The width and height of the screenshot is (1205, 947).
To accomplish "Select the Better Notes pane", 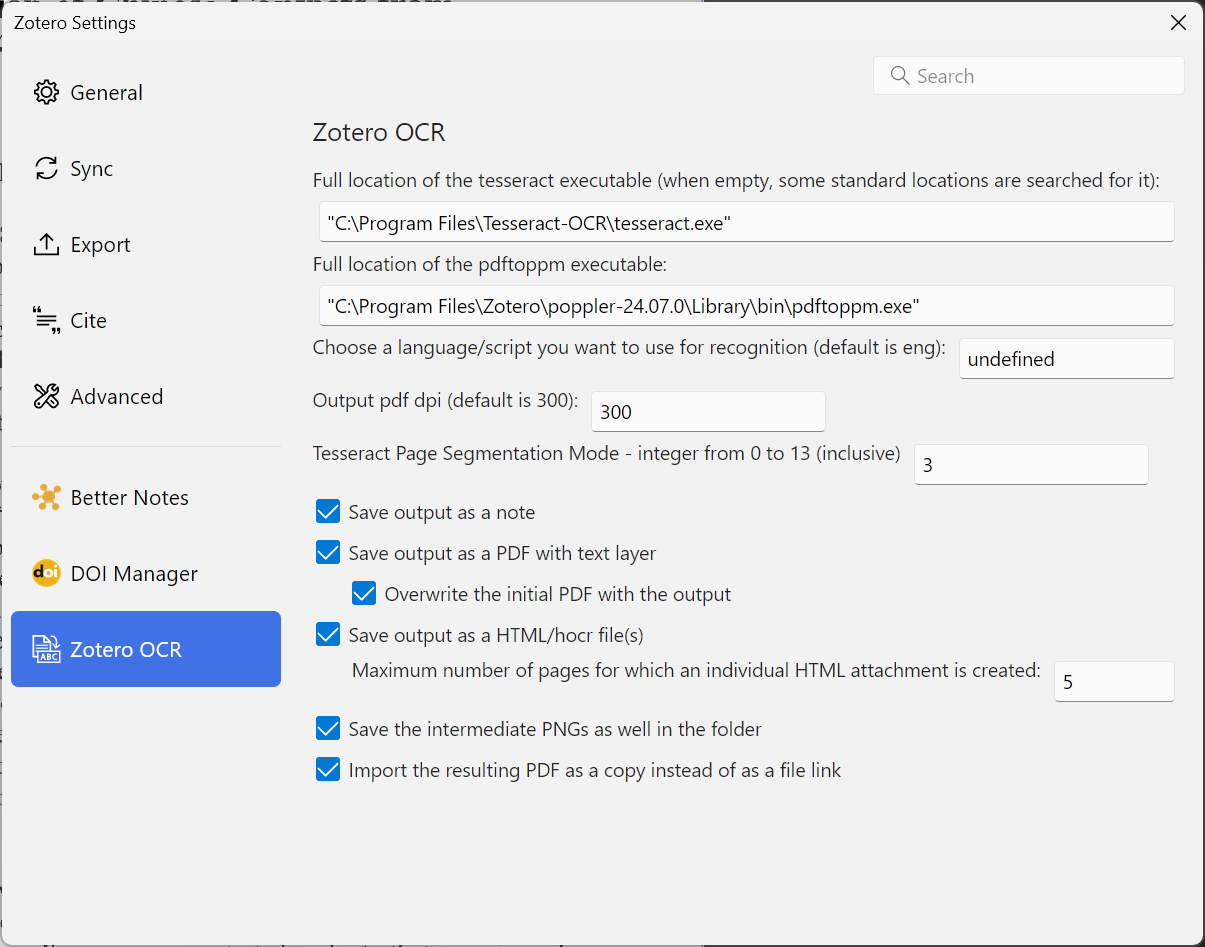I will coord(146,498).
